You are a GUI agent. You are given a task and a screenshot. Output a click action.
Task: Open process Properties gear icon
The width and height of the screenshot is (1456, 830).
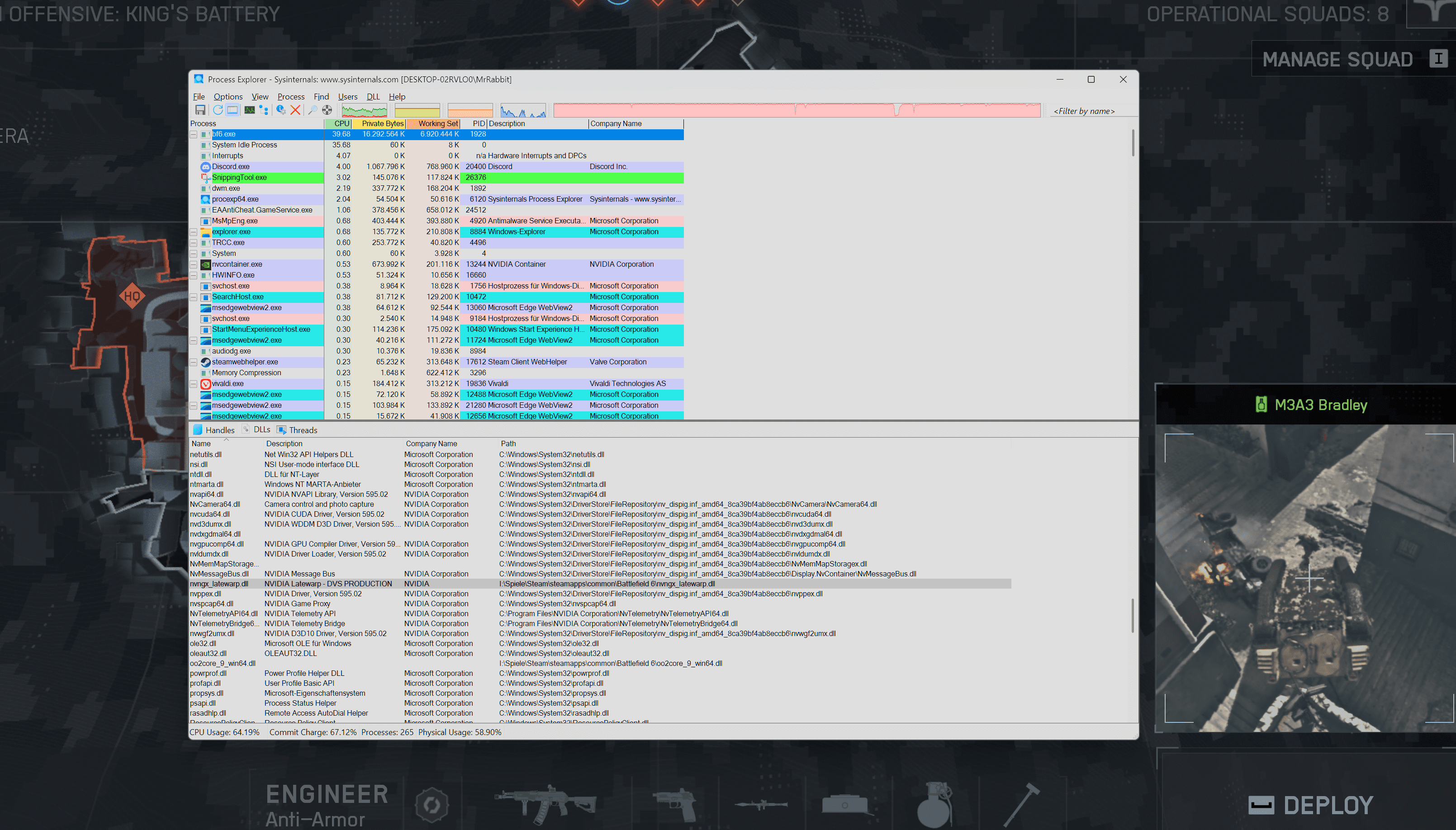click(280, 110)
